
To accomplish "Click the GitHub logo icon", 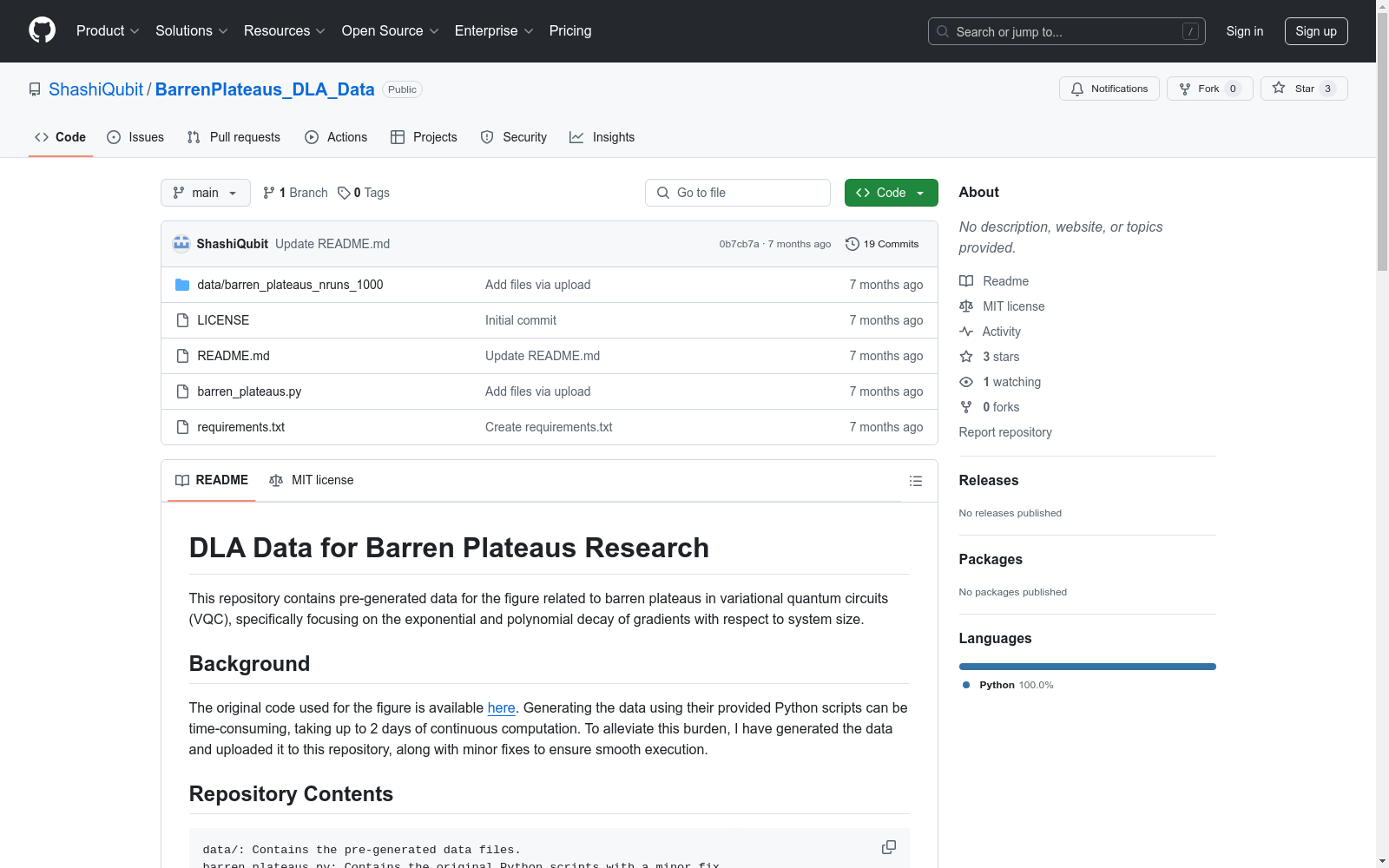I will click(42, 30).
